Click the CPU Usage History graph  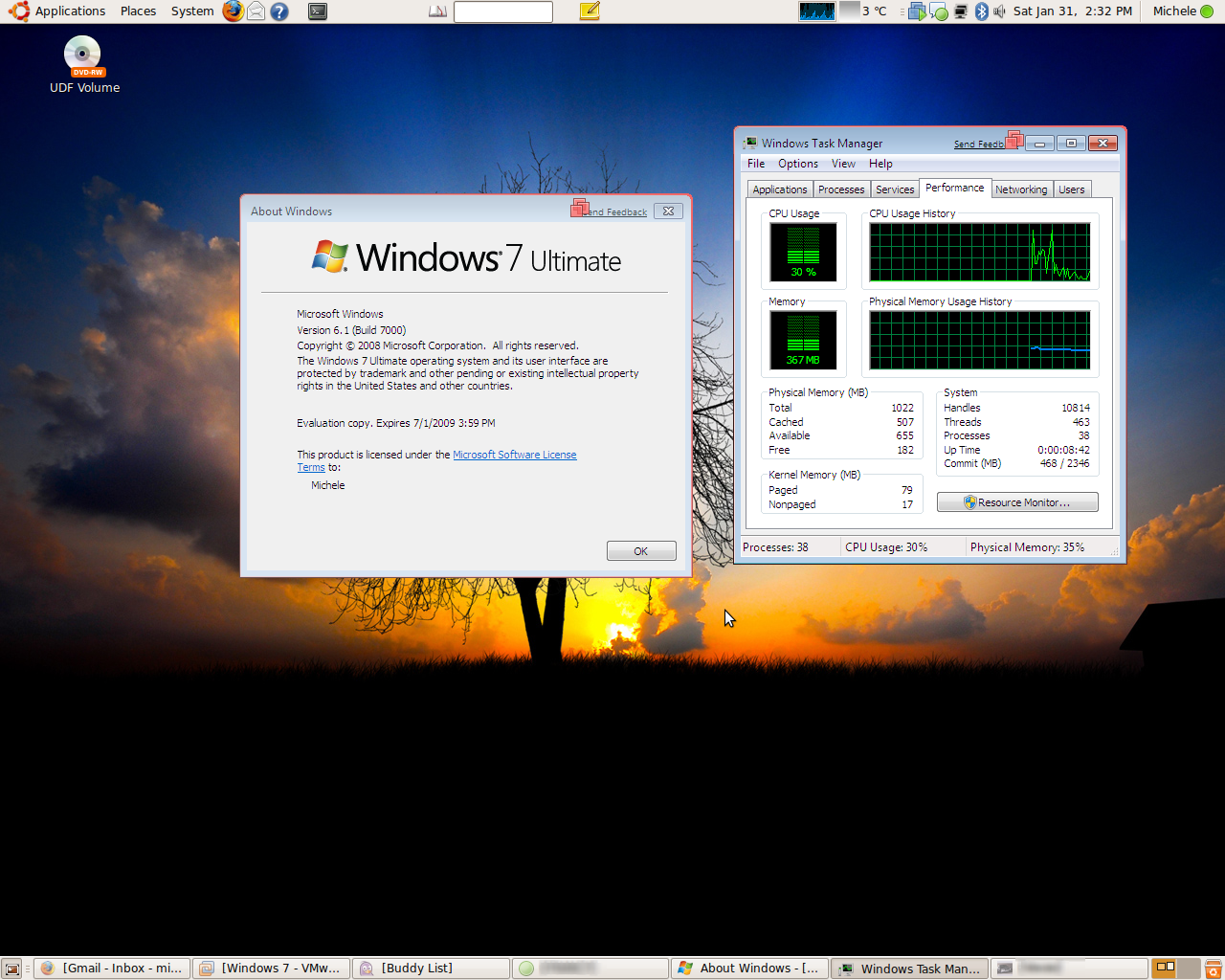pyautogui.click(x=980, y=252)
